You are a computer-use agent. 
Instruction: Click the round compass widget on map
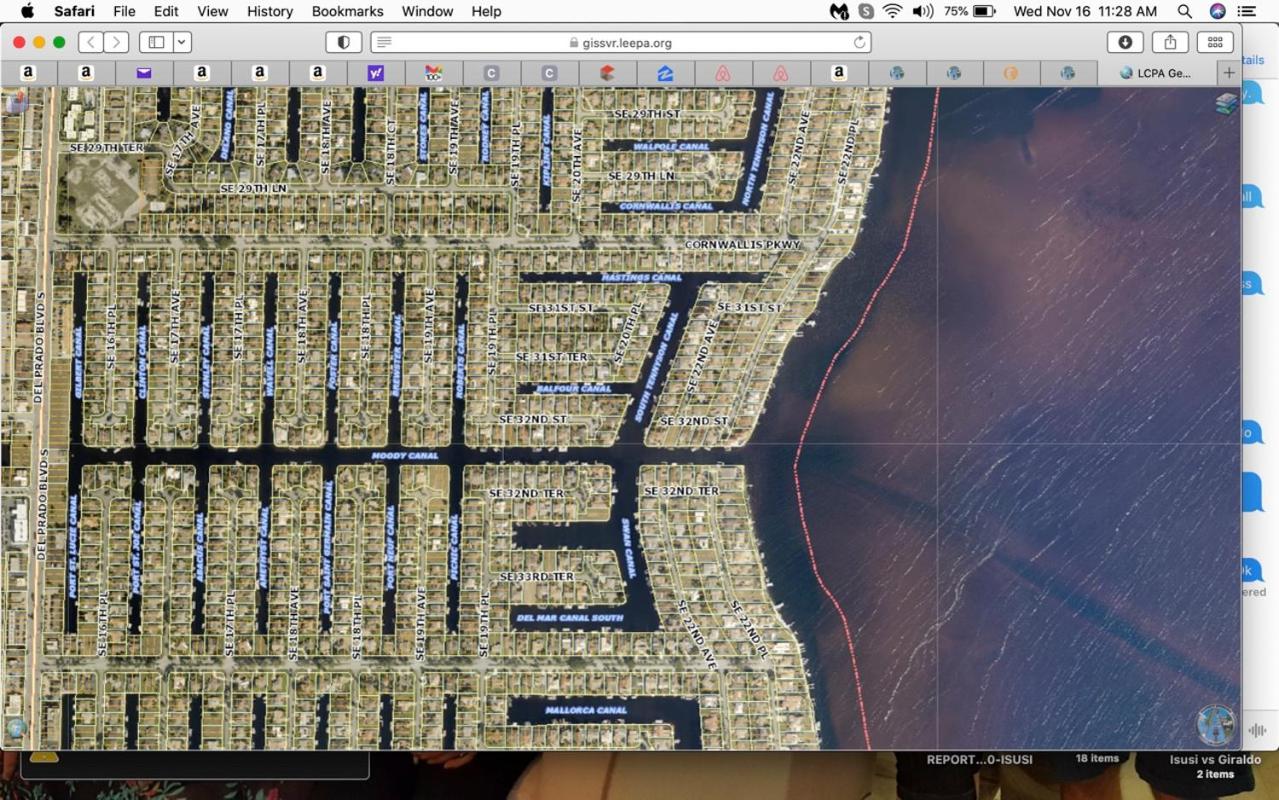coord(1216,725)
